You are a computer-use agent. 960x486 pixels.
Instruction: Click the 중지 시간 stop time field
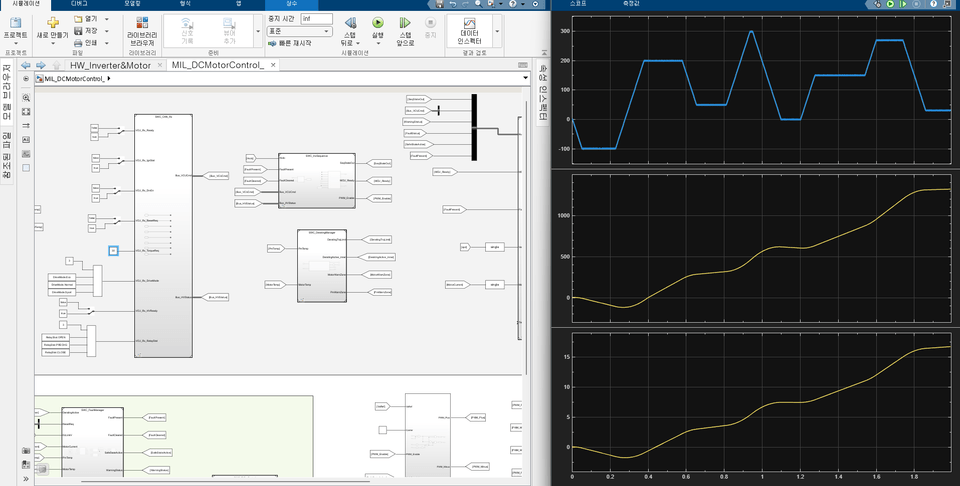tap(317, 19)
